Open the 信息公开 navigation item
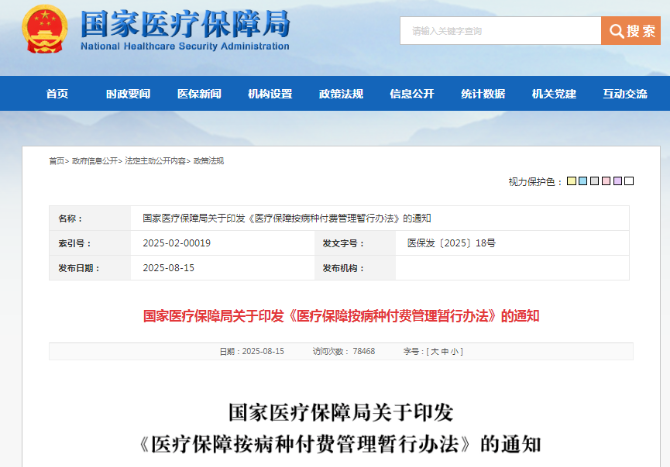This screenshot has height=467, width=670. click(412, 94)
